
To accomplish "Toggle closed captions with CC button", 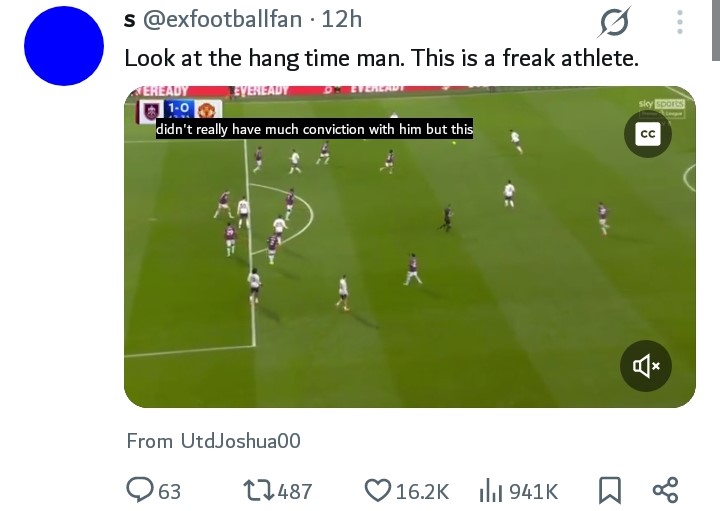I will point(647,134).
